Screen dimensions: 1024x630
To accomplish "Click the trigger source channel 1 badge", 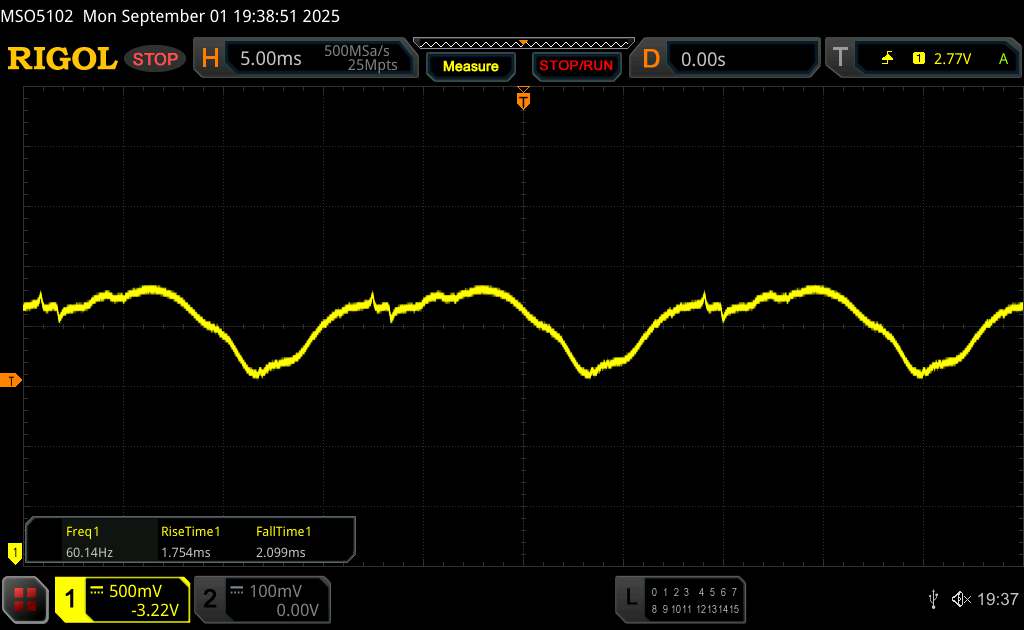I will pos(919,59).
